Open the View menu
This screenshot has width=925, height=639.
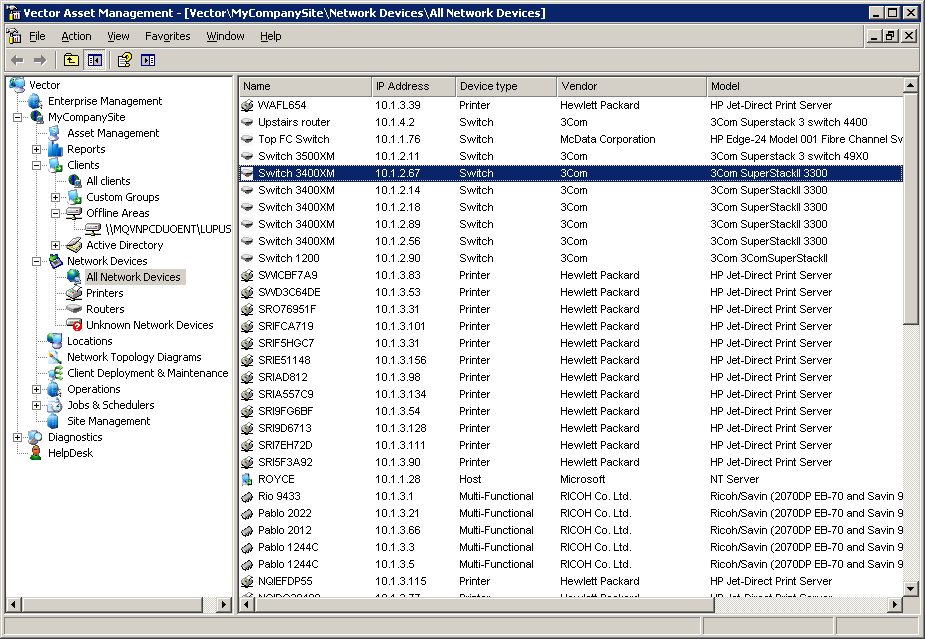(x=118, y=37)
